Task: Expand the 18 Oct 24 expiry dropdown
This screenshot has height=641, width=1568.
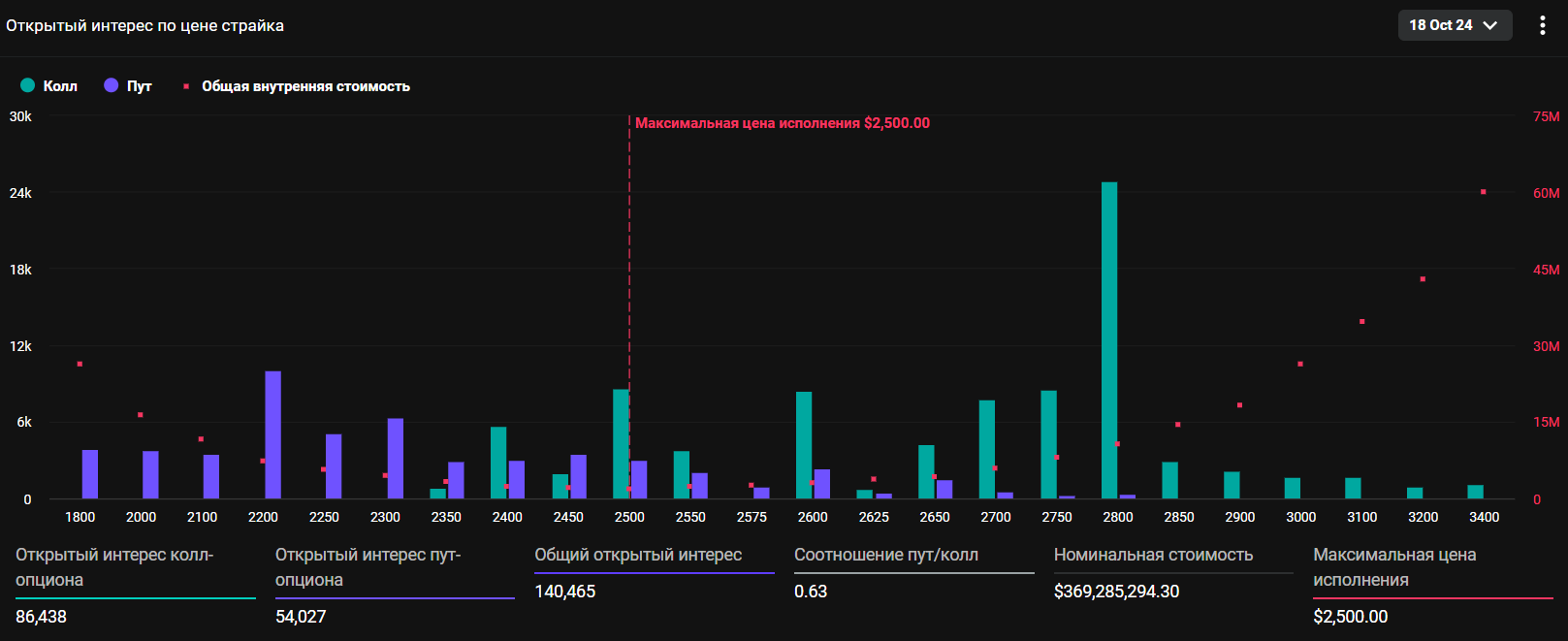Action: [1454, 25]
